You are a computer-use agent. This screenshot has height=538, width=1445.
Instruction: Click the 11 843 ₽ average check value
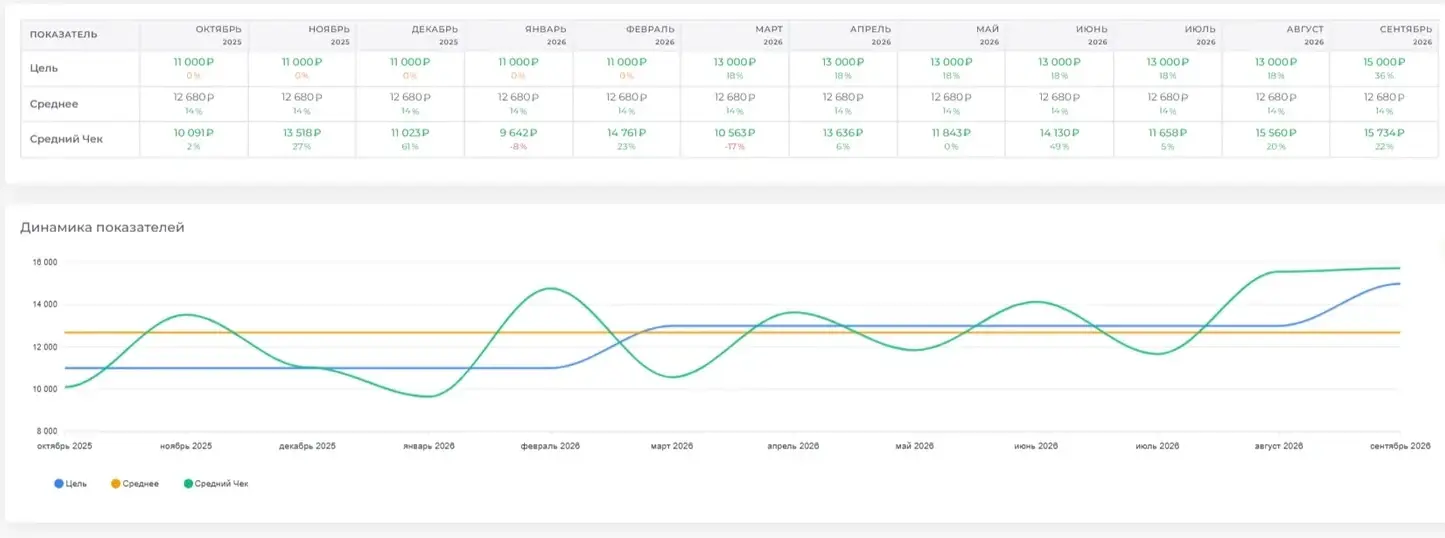(x=951, y=133)
